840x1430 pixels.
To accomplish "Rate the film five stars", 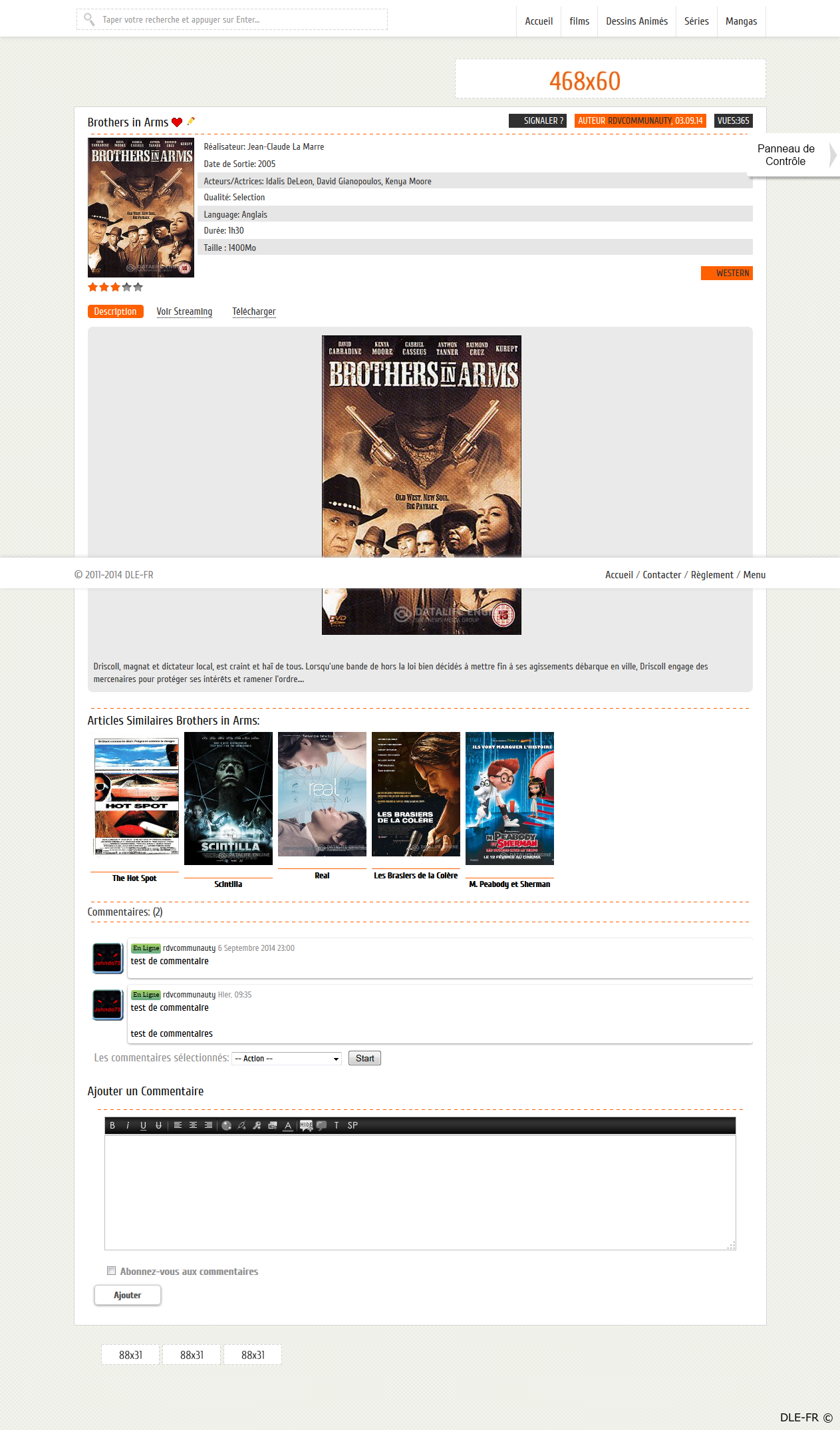I will (x=138, y=287).
